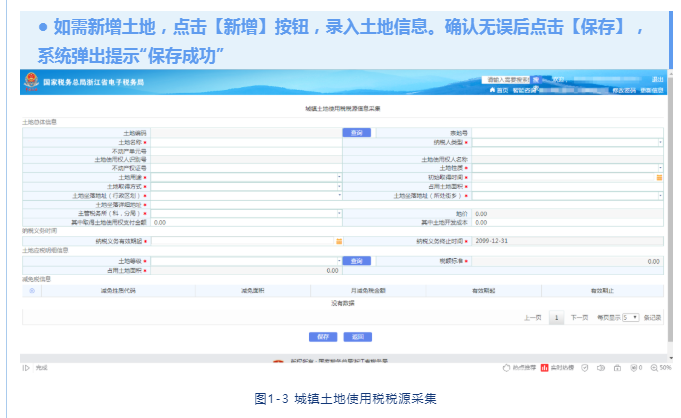Viewport: 681px width, 418px height.
Task: Click the shield security icon in status bar
Action: click(585, 368)
